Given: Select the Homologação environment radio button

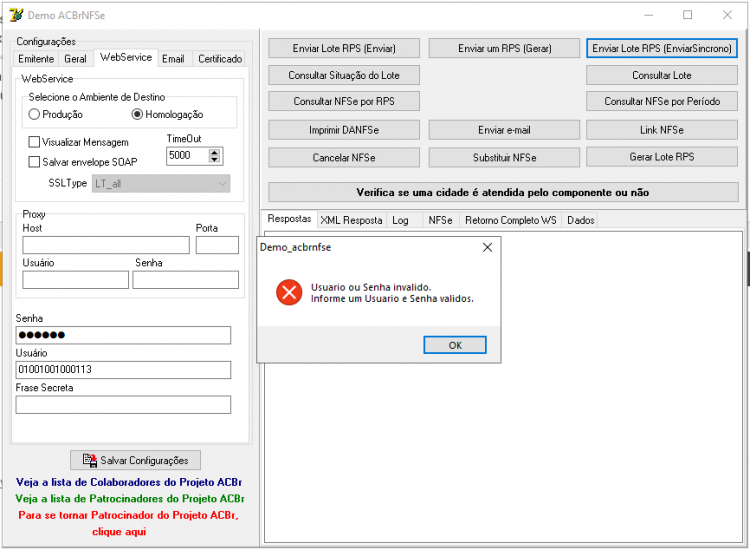Looking at the screenshot, I should (137, 114).
